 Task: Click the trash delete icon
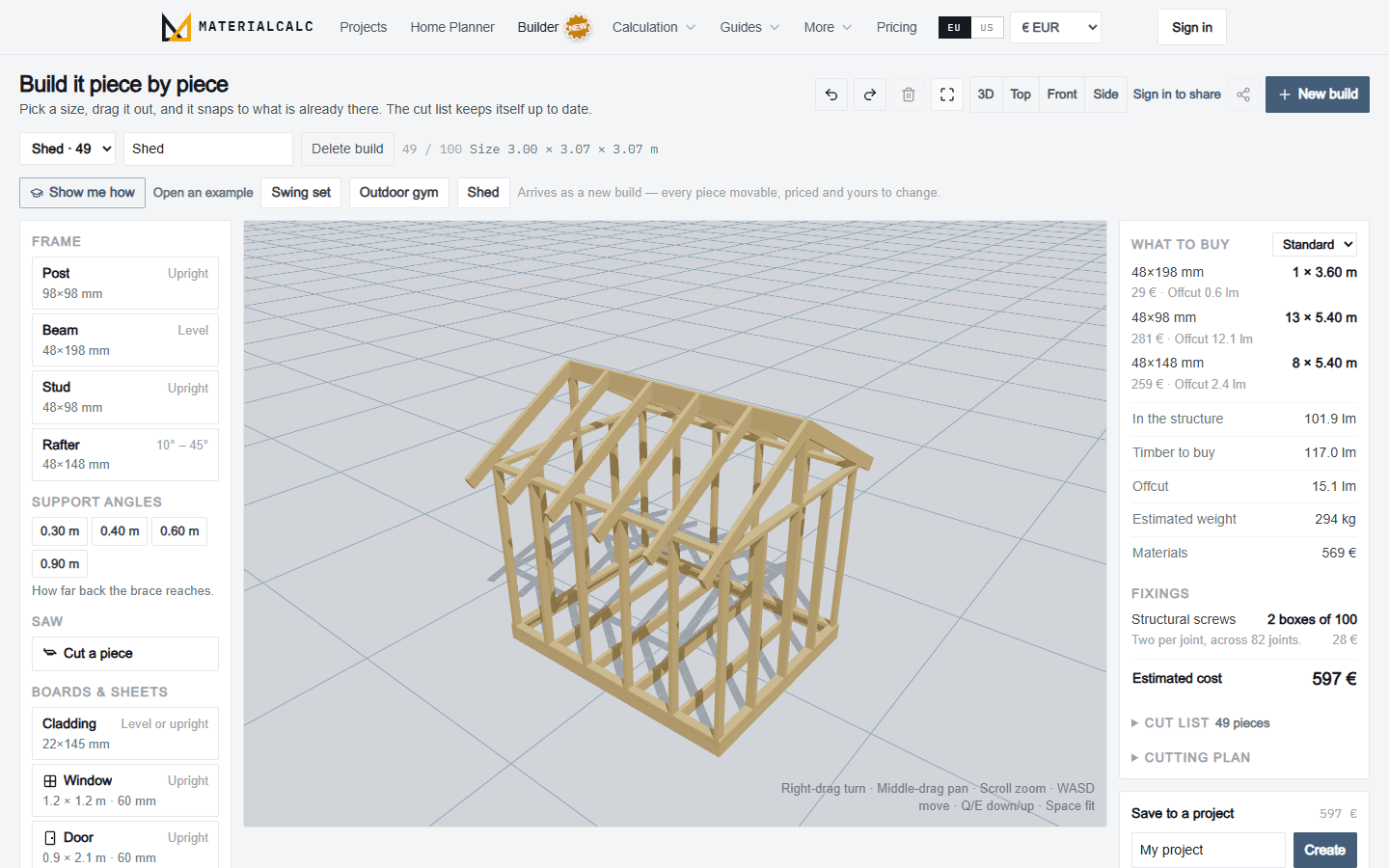tap(909, 95)
